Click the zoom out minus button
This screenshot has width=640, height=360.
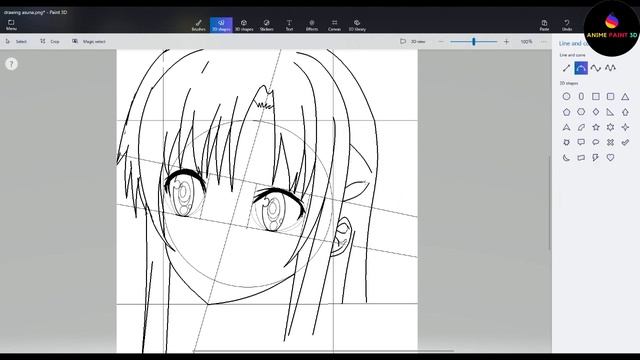(441, 42)
